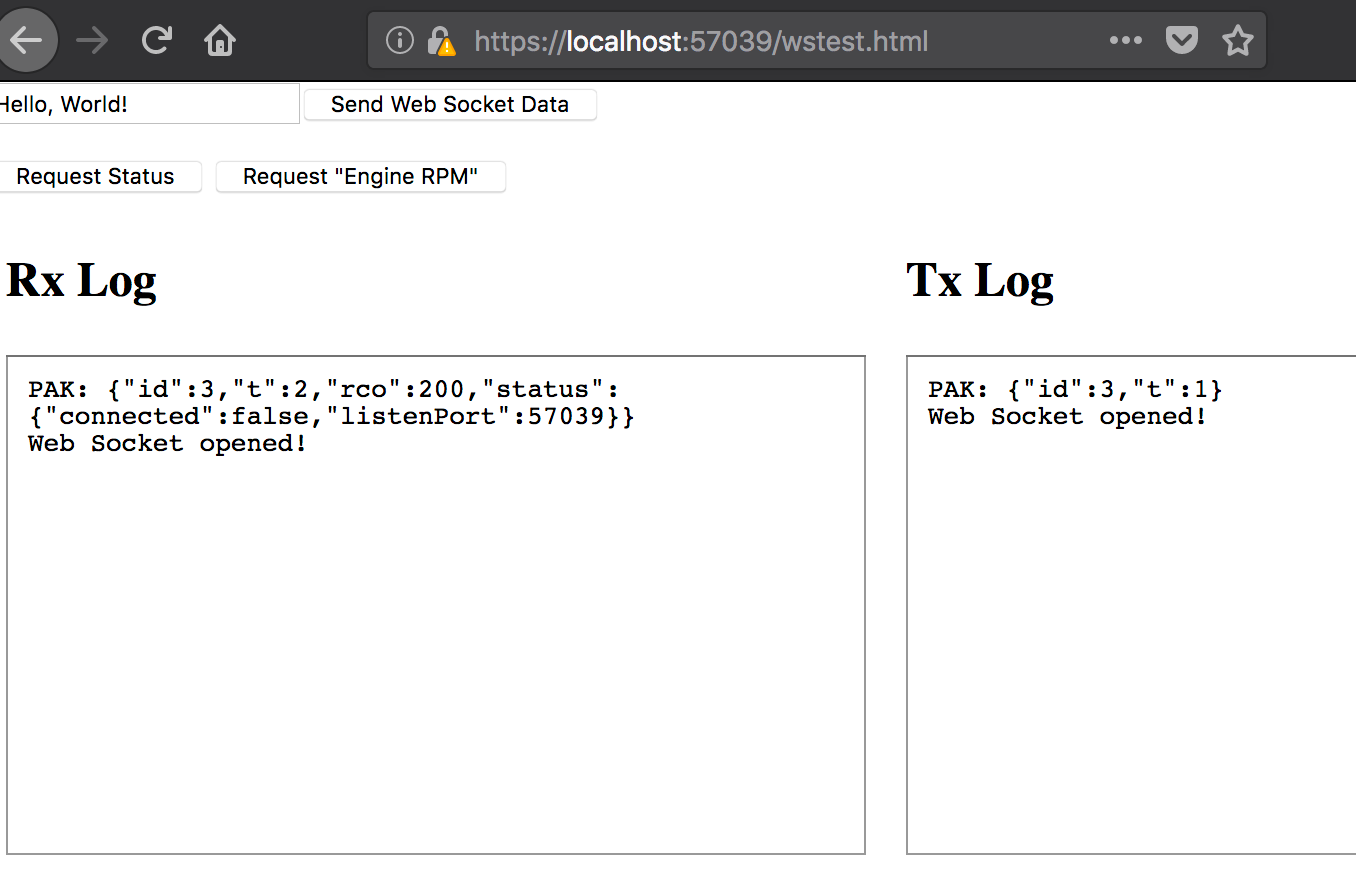1356x886 pixels.
Task: Click PAK: {"id":3,"t":1} in Tx Log
Action: tap(1076, 389)
